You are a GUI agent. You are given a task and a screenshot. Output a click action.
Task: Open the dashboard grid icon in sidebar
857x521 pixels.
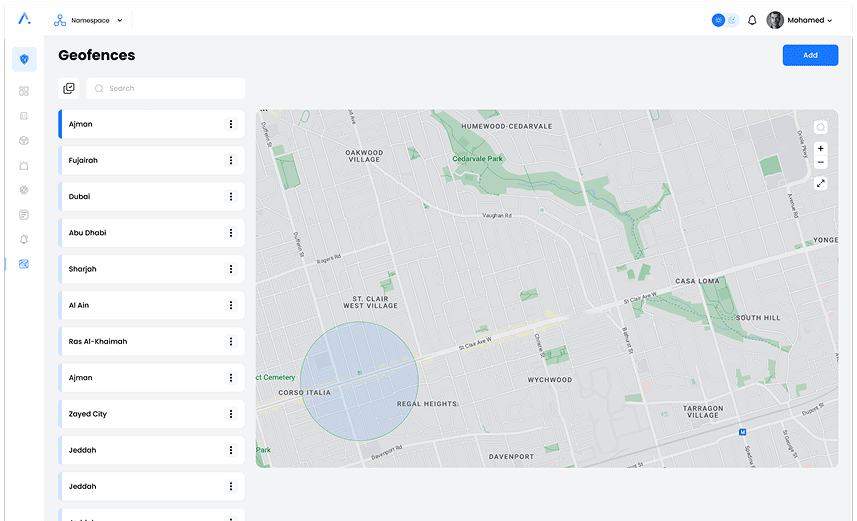point(24,91)
